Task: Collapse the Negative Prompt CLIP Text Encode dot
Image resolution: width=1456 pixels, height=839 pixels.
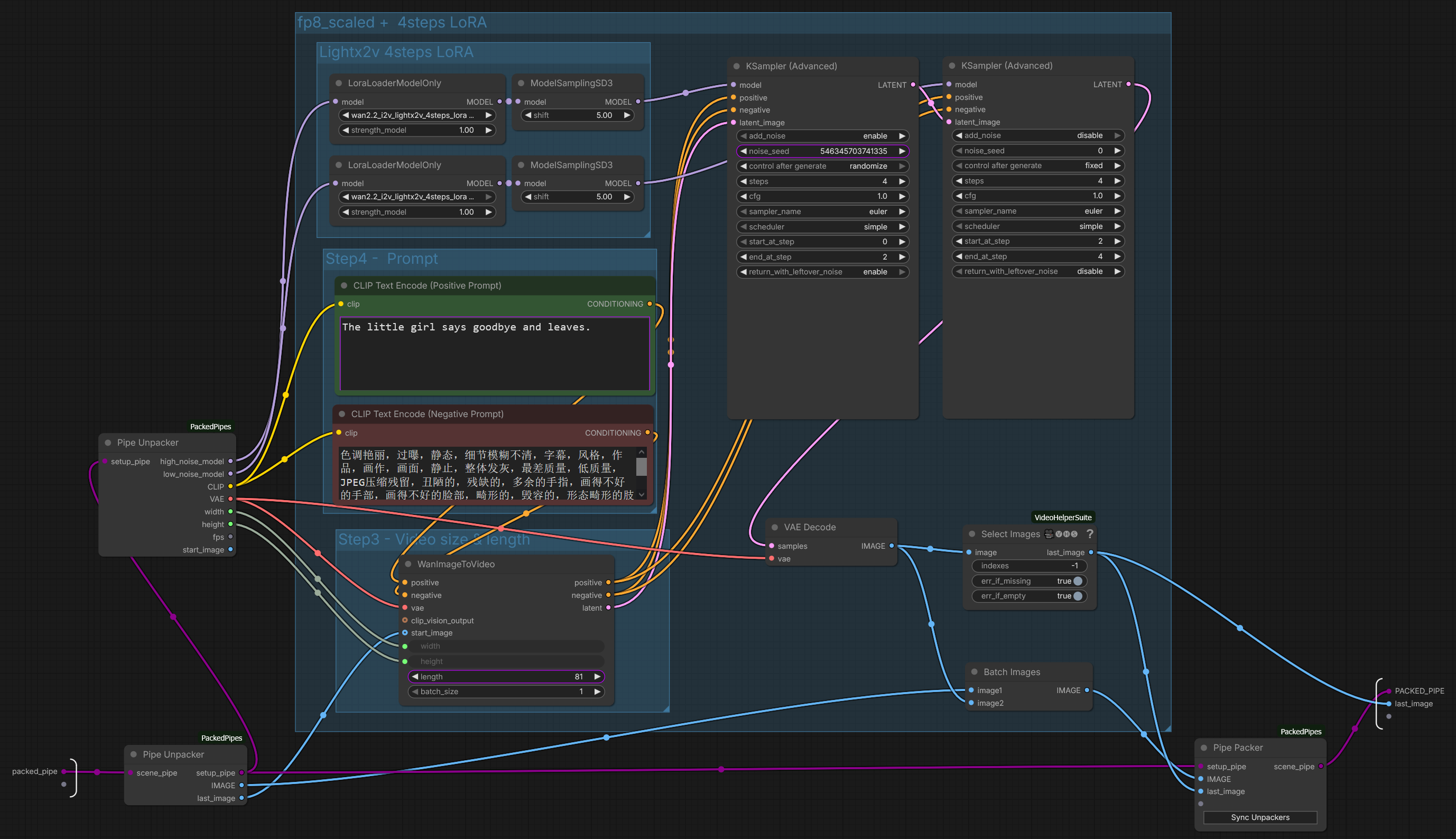Action: click(342, 414)
